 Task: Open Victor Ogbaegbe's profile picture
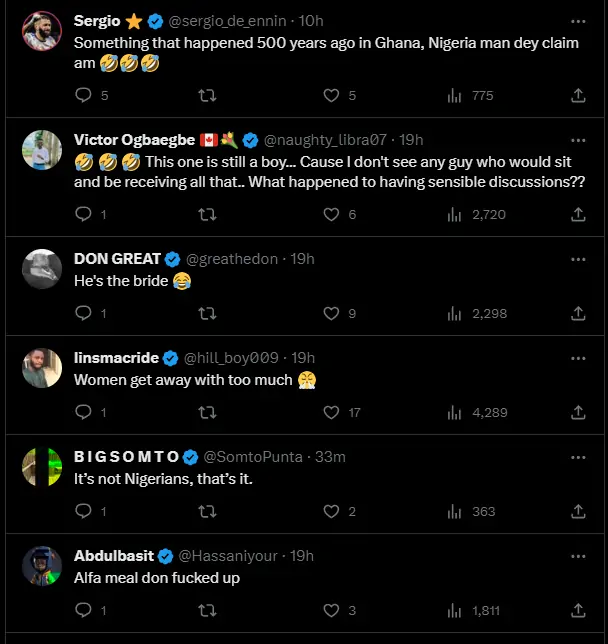[x=42, y=150]
